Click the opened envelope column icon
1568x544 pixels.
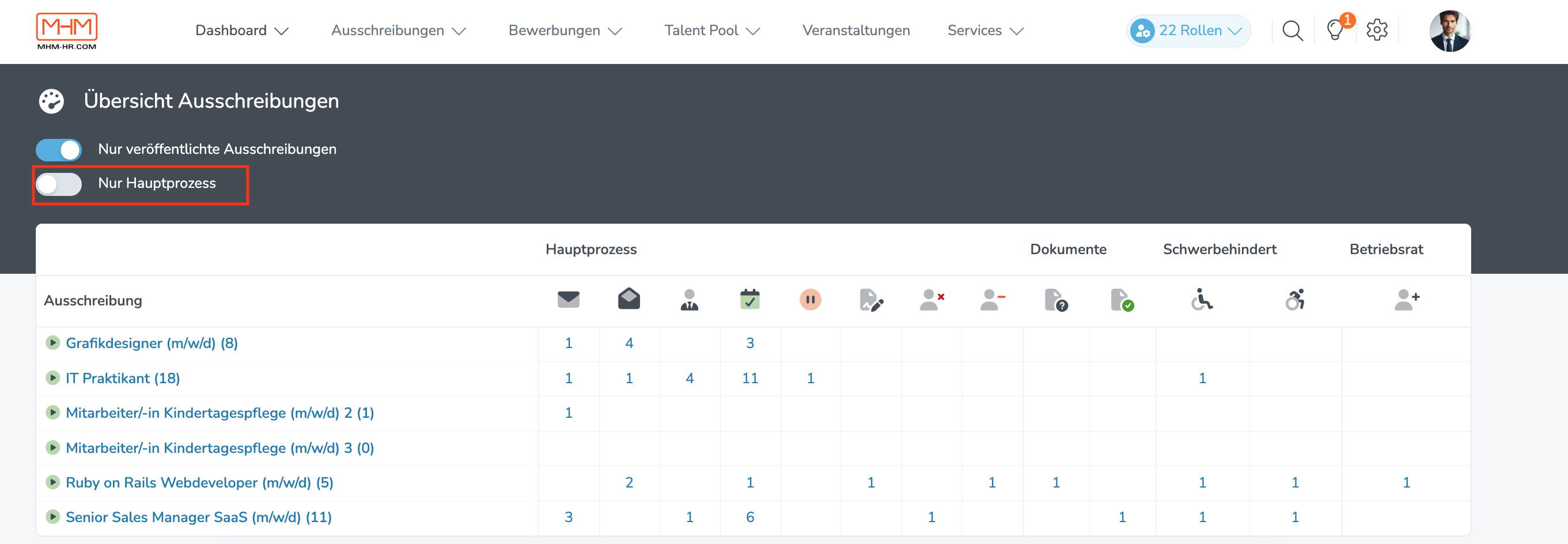[x=628, y=299]
